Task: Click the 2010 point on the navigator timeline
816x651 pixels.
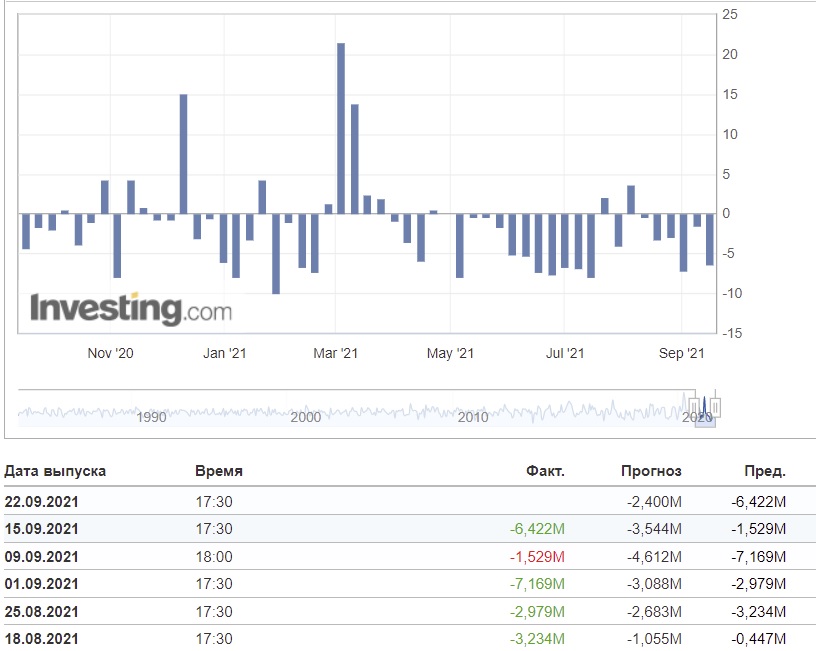Action: tap(473, 417)
